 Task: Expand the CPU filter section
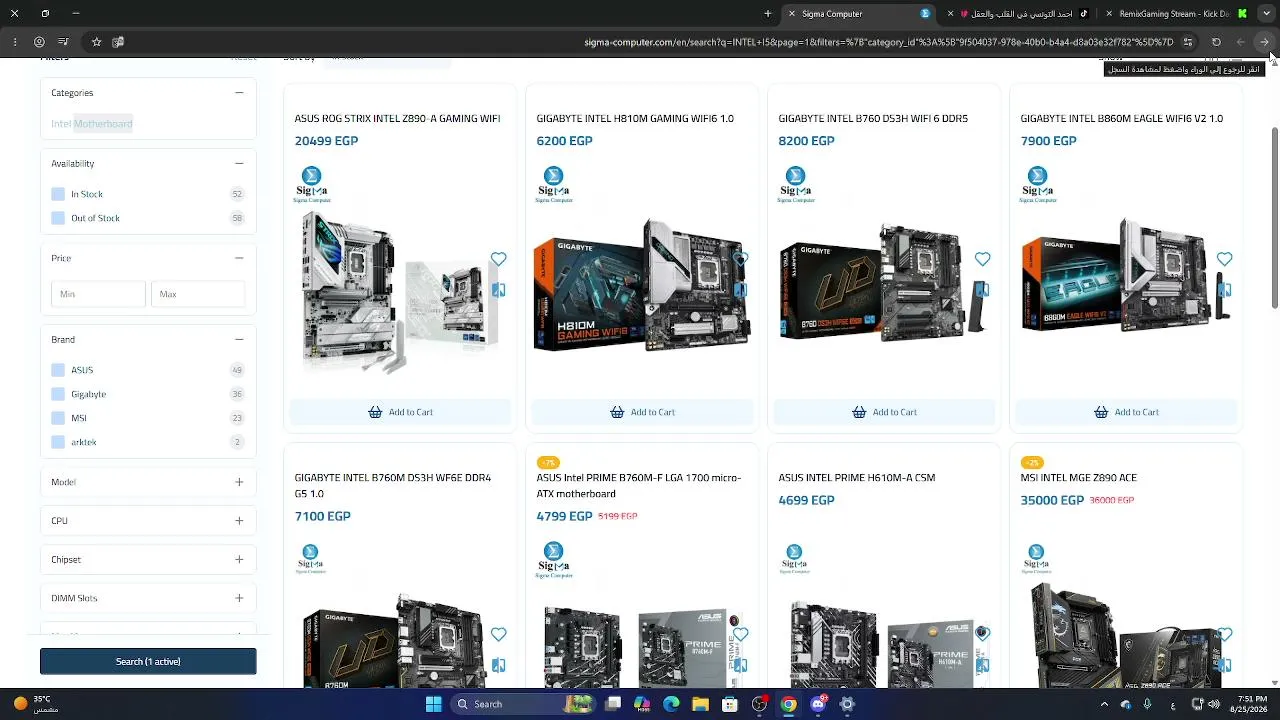[239, 521]
